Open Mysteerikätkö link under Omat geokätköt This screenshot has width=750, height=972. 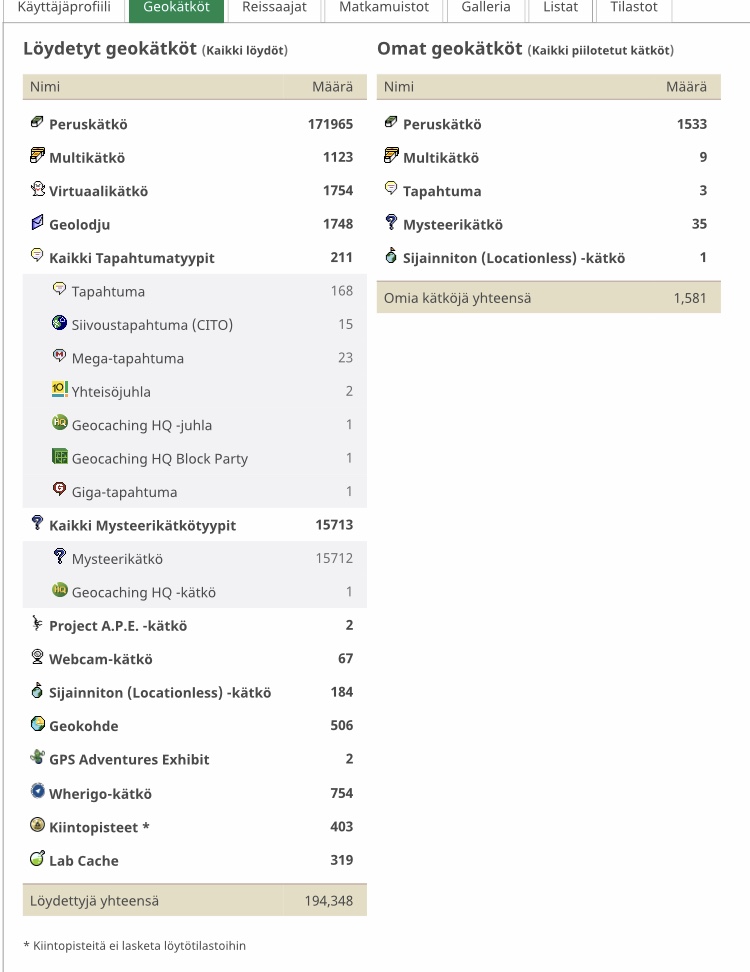pos(452,225)
